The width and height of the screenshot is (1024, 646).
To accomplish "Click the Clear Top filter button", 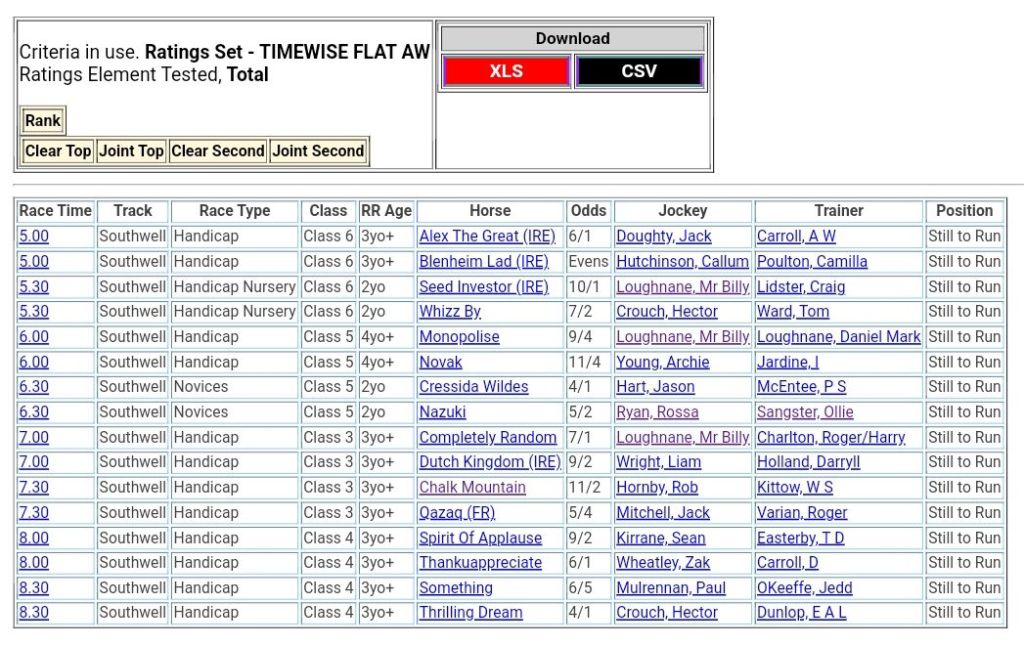I will (x=58, y=151).
